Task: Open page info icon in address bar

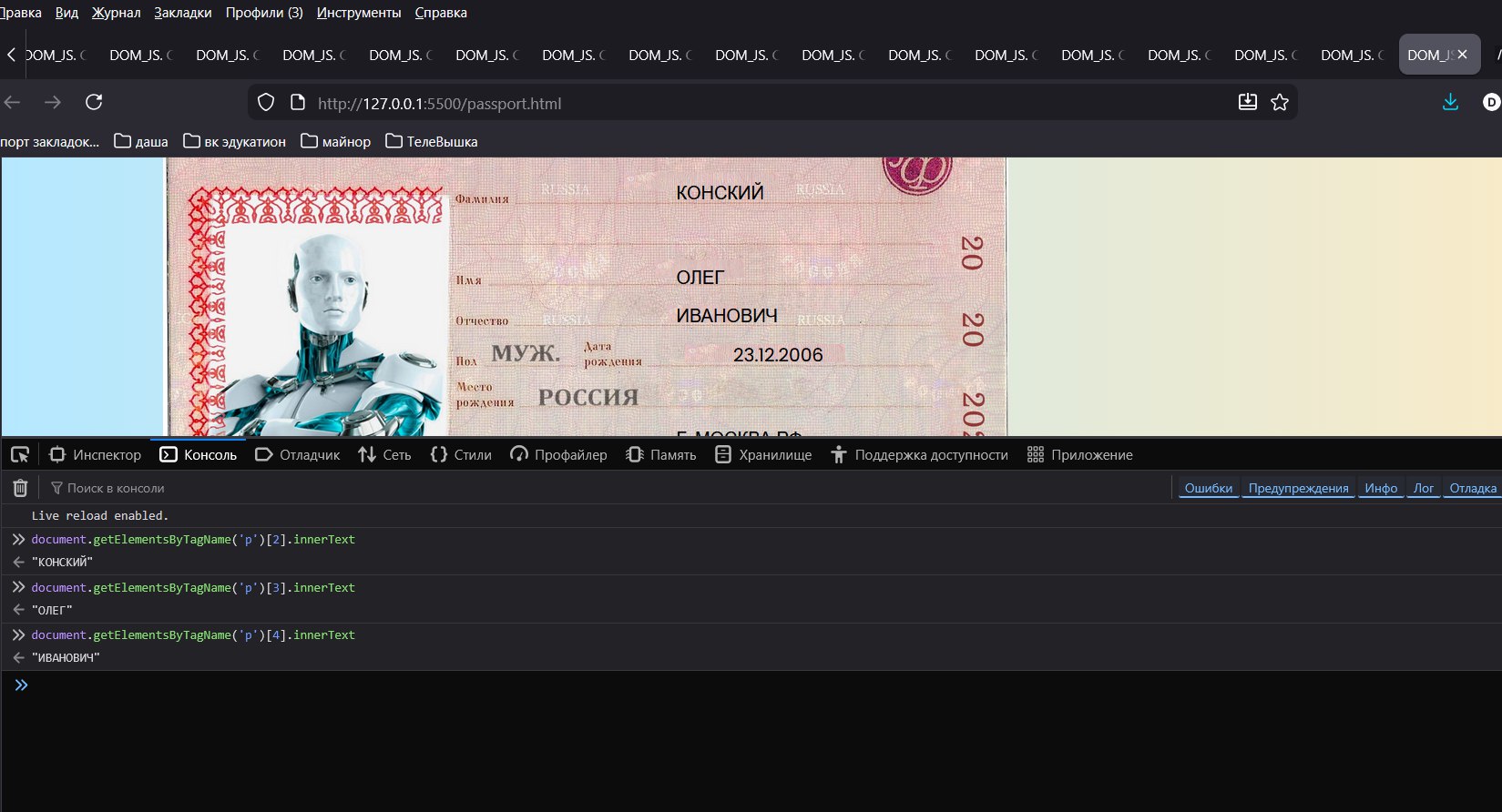Action: click(297, 103)
